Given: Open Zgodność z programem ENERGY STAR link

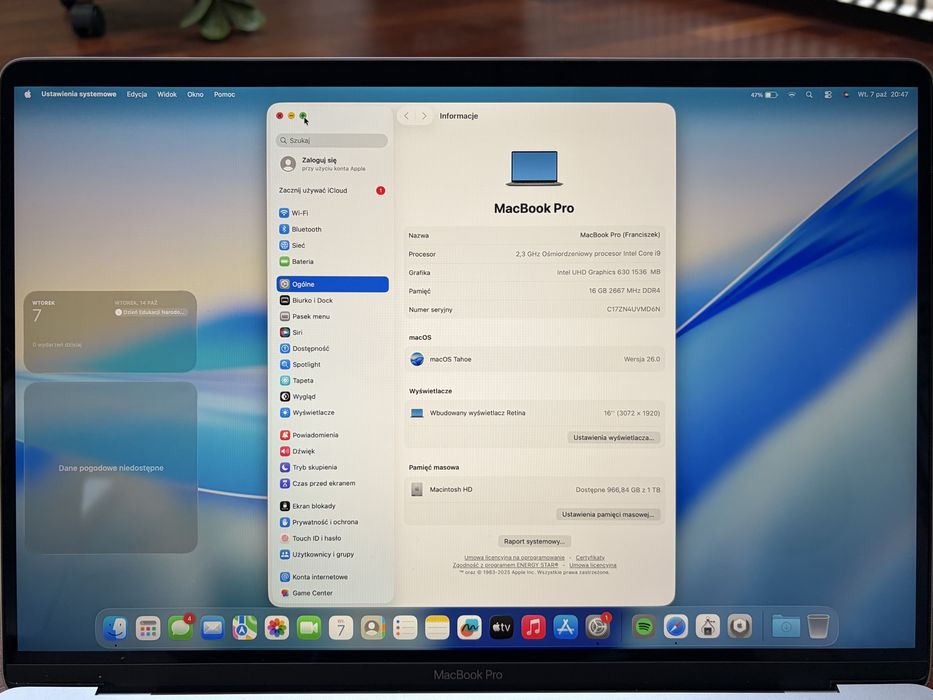Looking at the screenshot, I should pyautogui.click(x=505, y=565).
